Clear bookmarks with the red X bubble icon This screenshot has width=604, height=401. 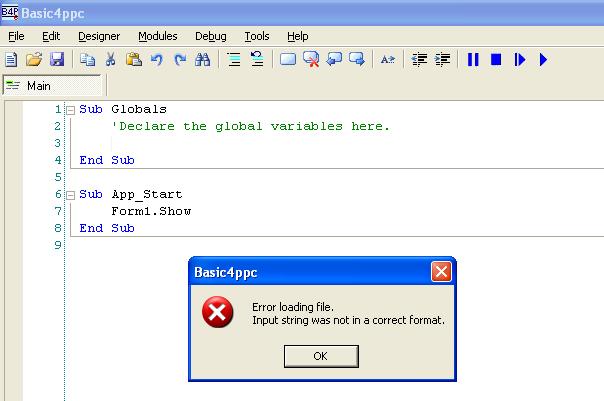click(x=311, y=59)
